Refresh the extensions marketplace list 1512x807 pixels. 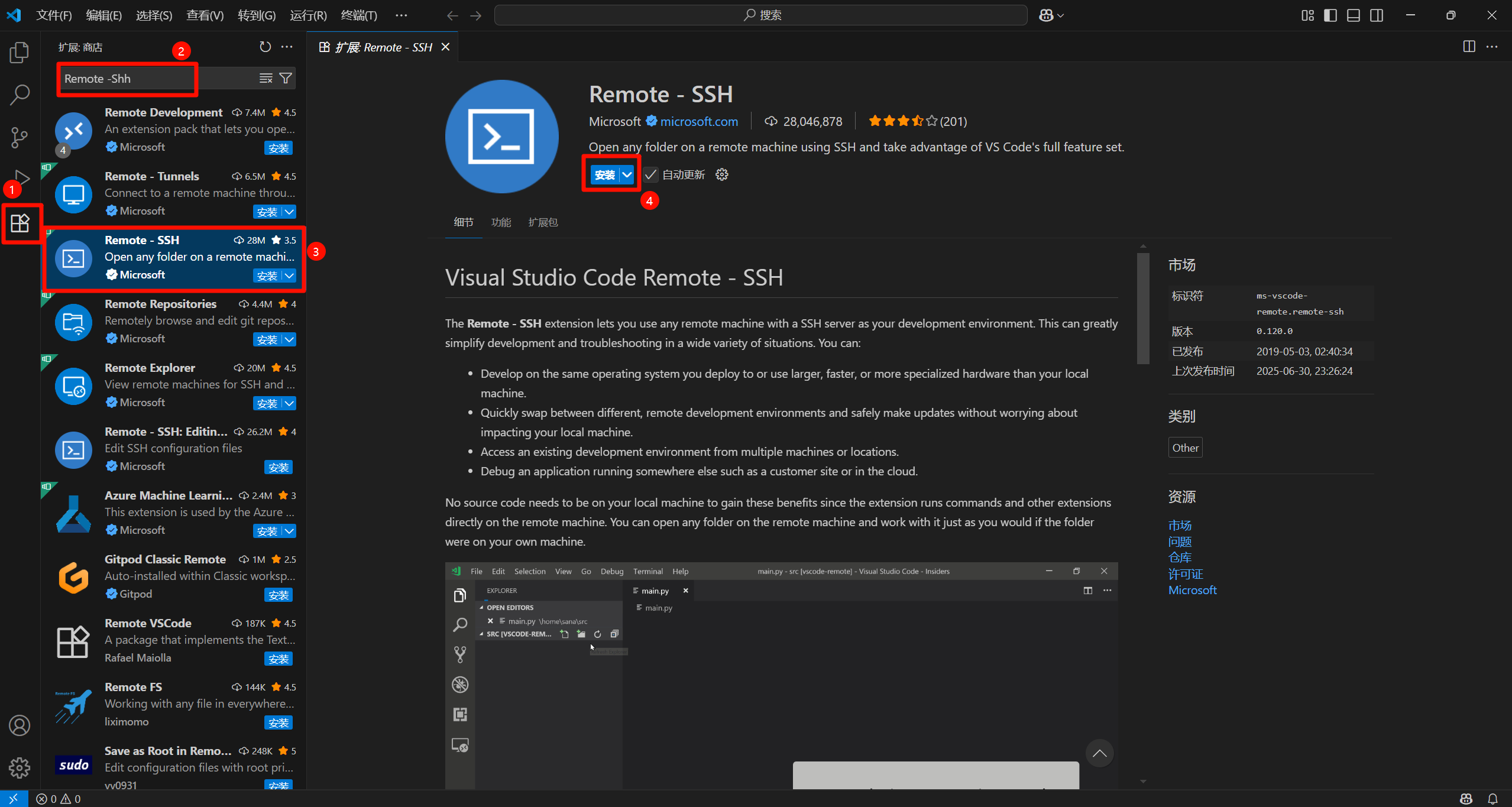point(266,47)
